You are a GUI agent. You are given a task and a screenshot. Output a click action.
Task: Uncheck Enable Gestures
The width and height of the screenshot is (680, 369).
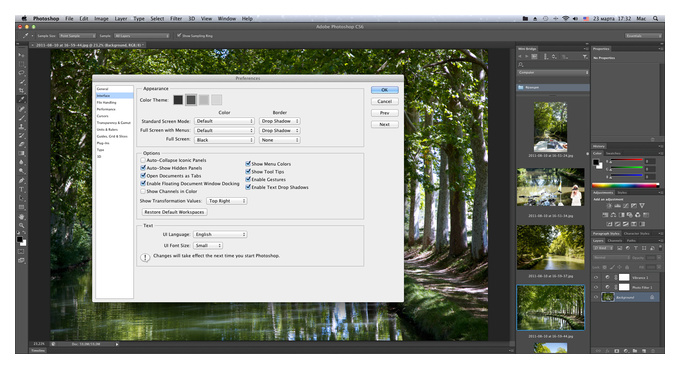point(248,180)
